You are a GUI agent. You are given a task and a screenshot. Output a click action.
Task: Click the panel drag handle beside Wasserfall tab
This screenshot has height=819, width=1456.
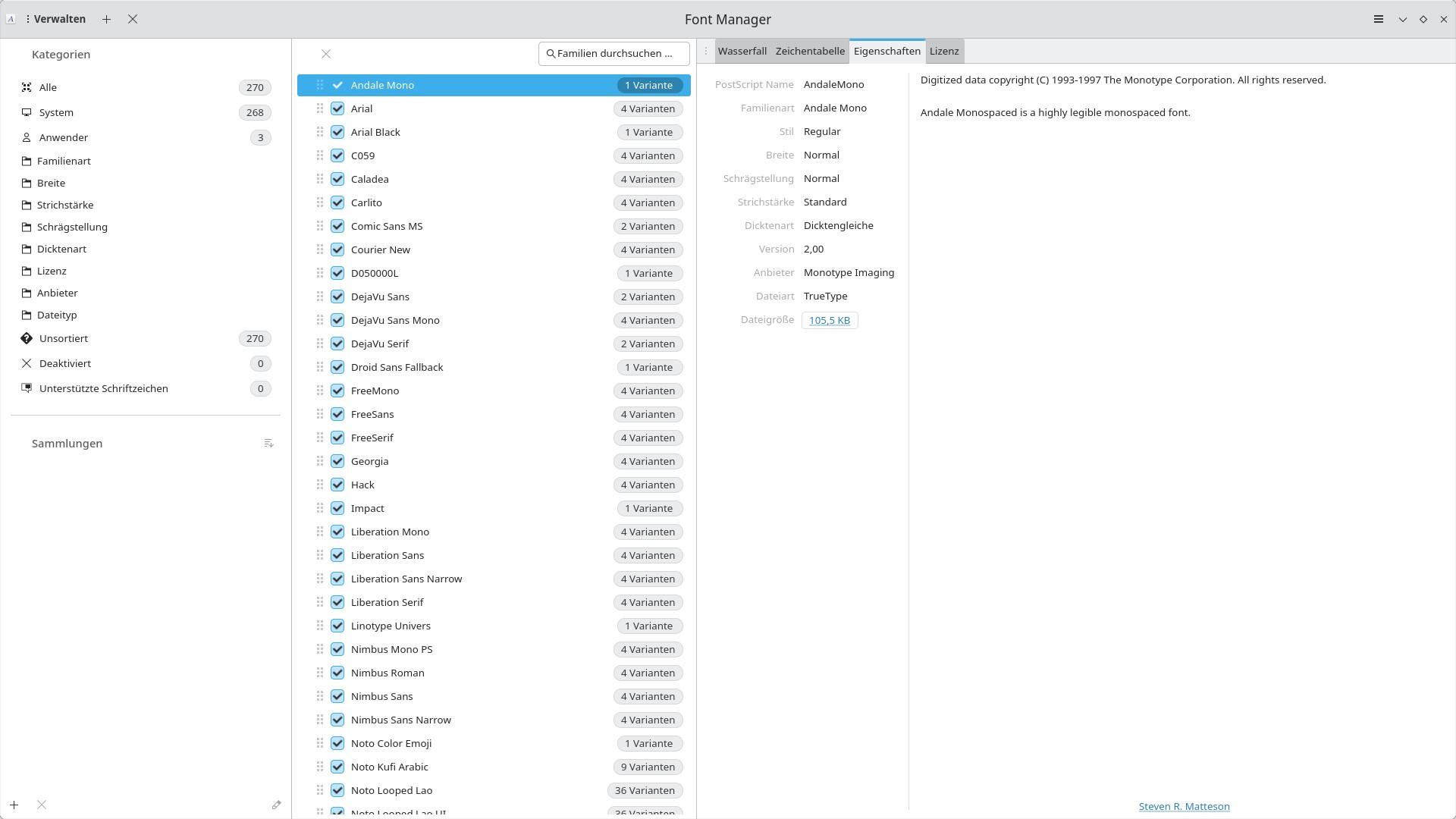point(706,51)
